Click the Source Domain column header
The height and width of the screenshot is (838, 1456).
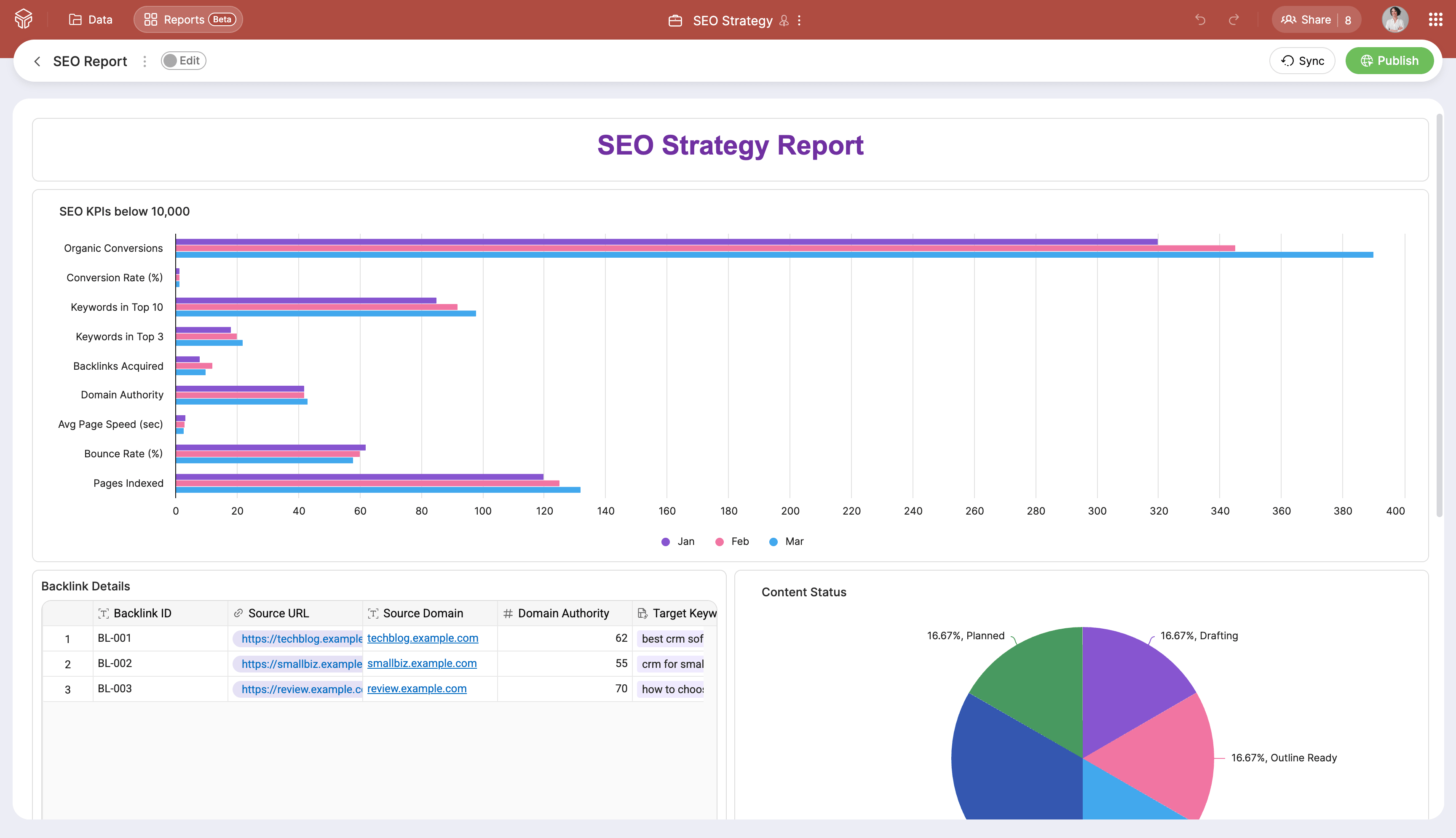point(429,614)
